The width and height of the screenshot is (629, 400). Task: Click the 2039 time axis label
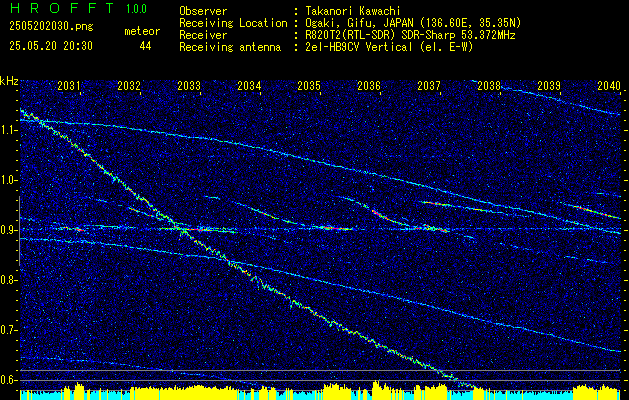pyautogui.click(x=549, y=85)
